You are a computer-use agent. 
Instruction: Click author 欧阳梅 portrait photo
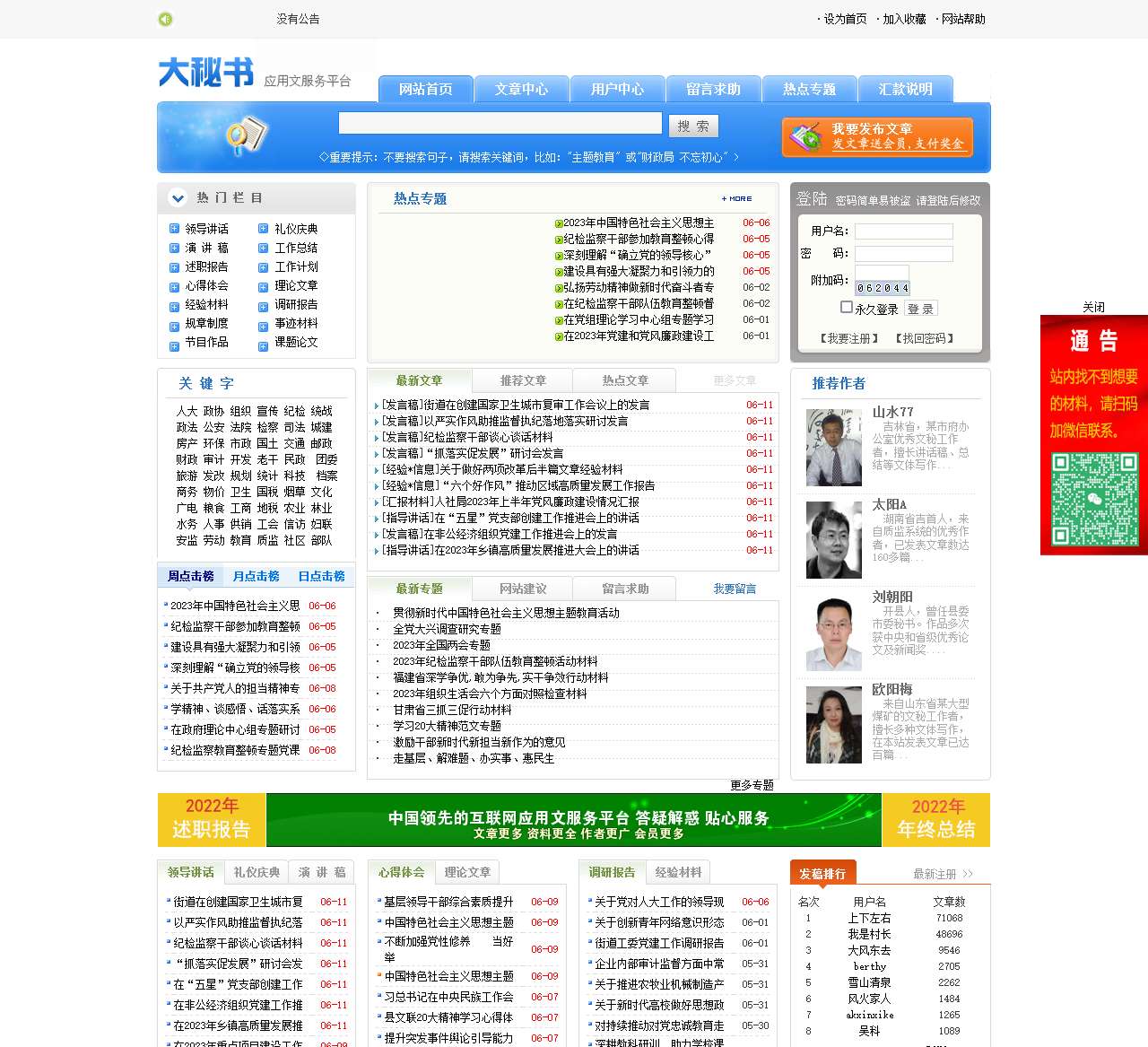[x=834, y=725]
